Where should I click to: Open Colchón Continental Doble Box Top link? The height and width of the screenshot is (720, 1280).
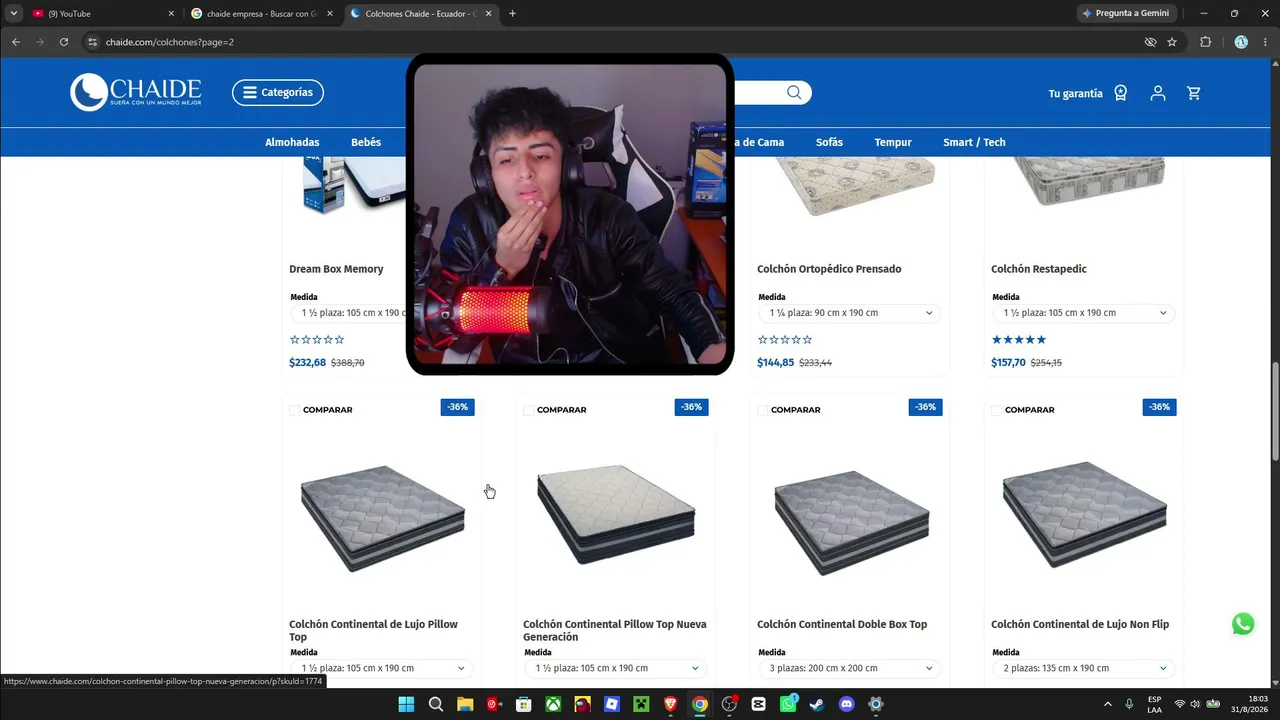842,624
